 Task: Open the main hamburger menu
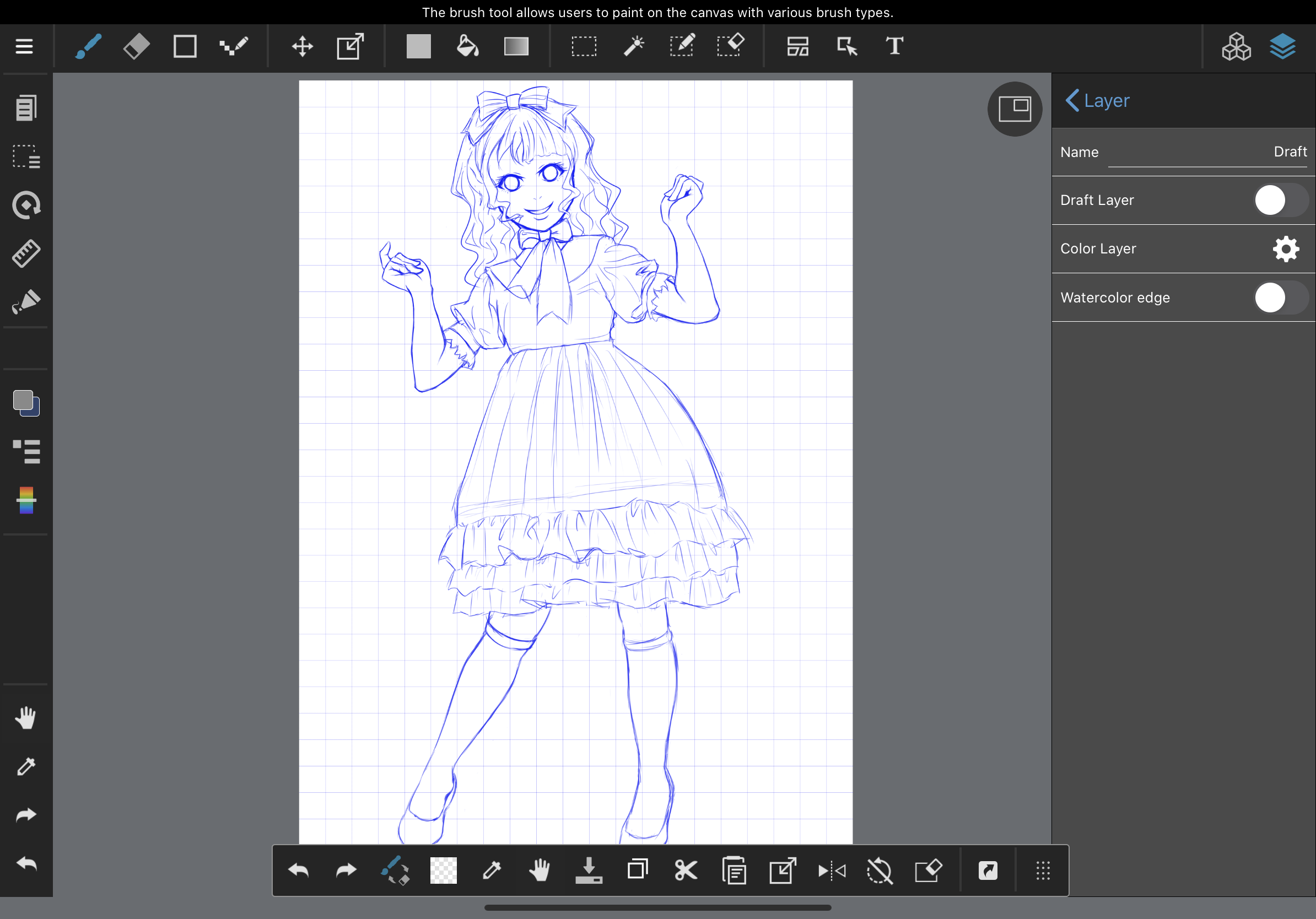point(24,46)
